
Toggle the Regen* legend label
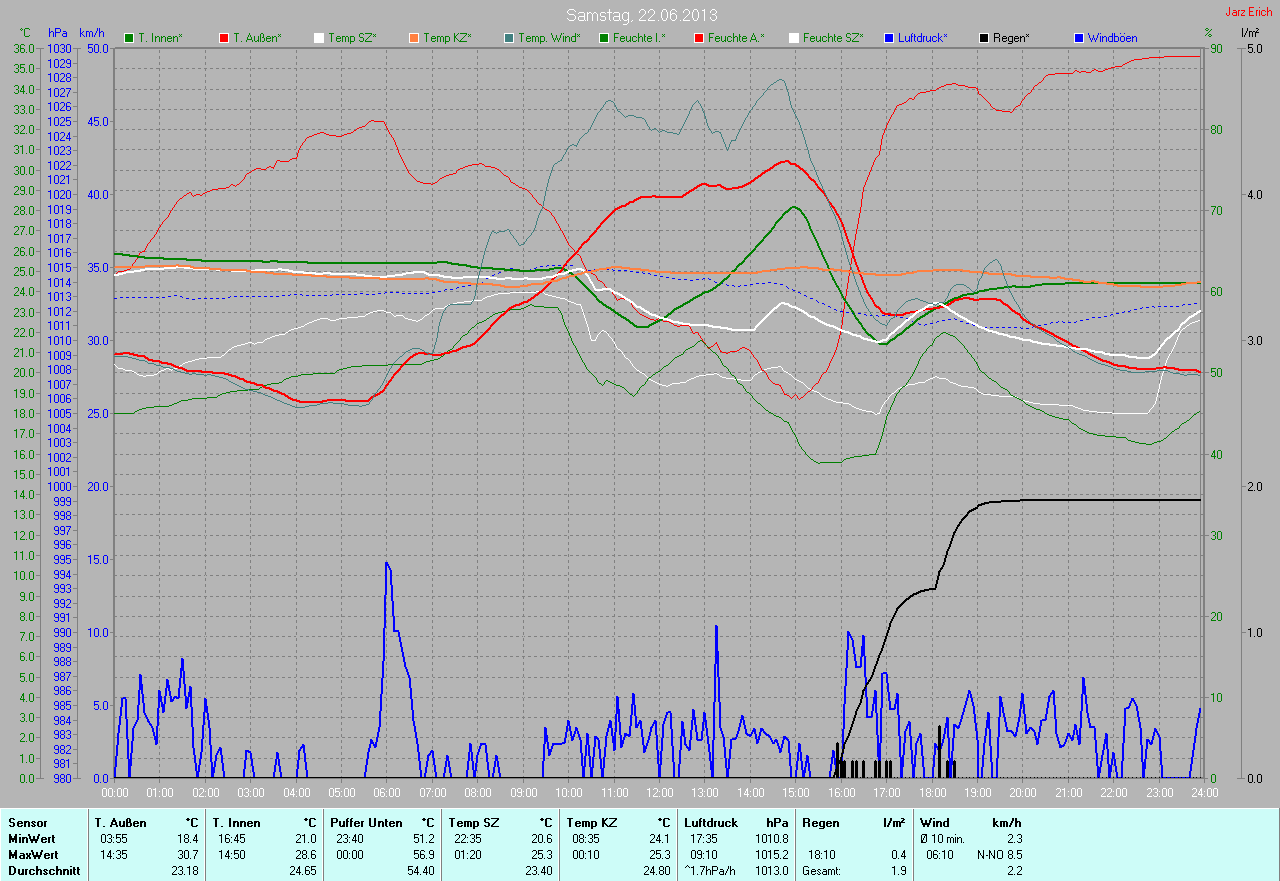1011,38
